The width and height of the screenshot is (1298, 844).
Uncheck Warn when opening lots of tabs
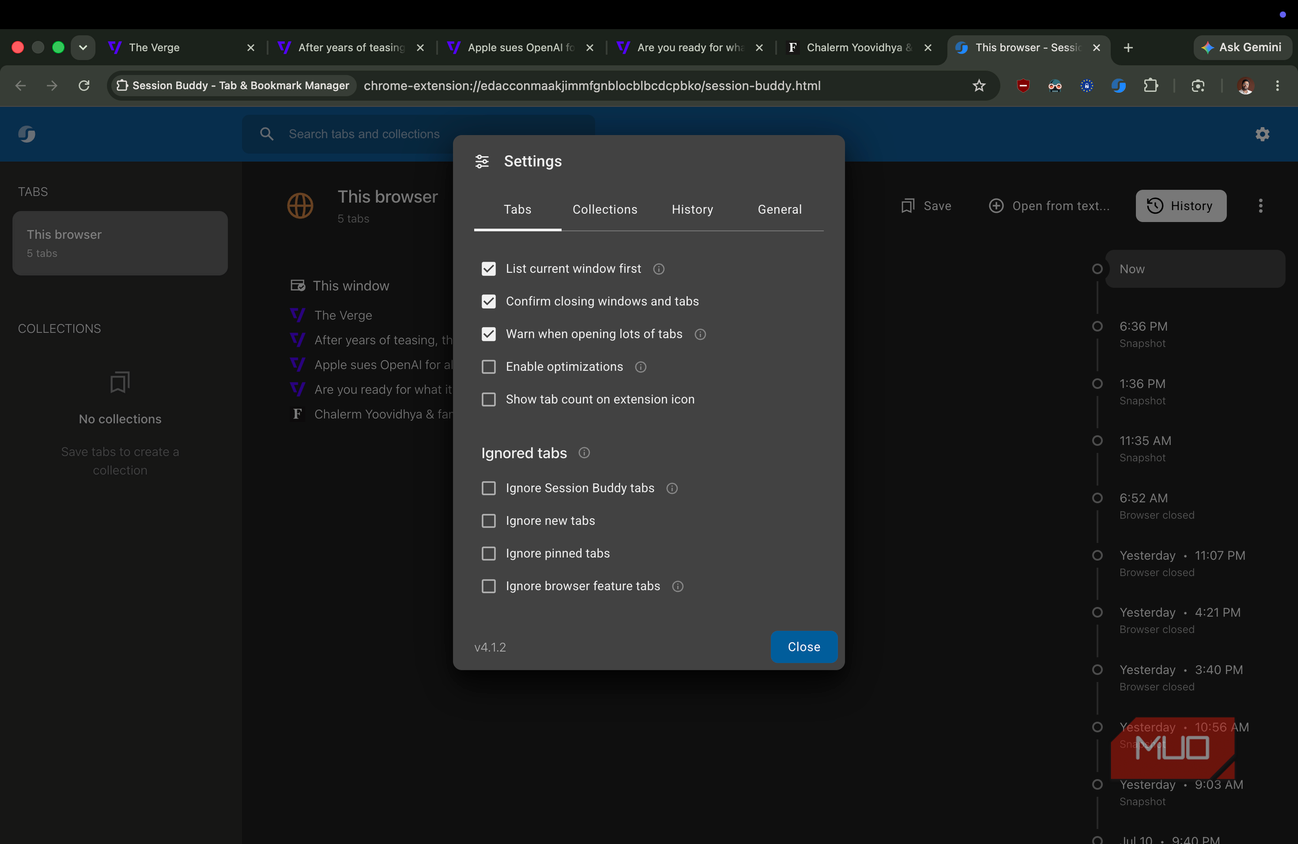coord(489,334)
